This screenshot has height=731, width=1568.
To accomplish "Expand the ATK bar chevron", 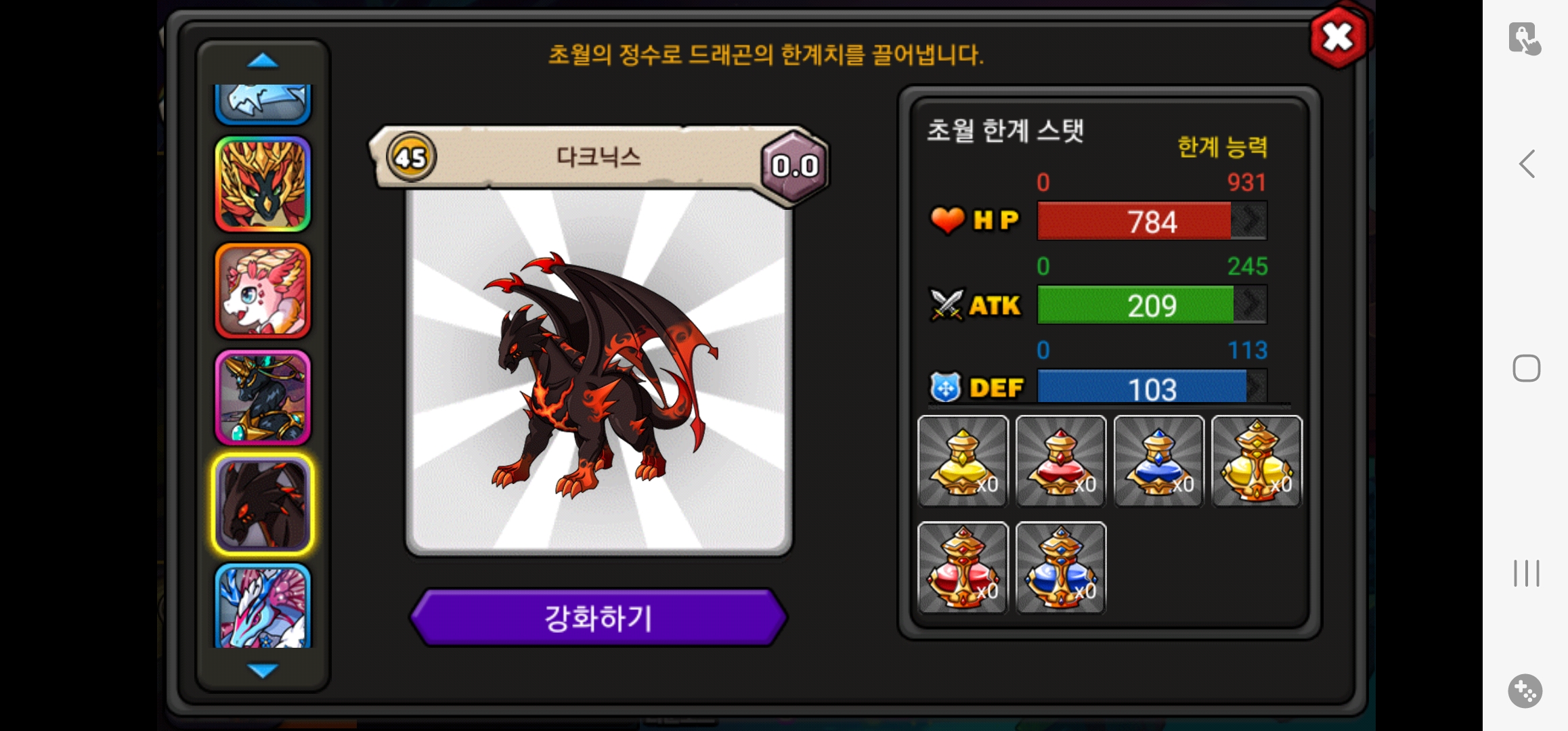I will point(1250,305).
